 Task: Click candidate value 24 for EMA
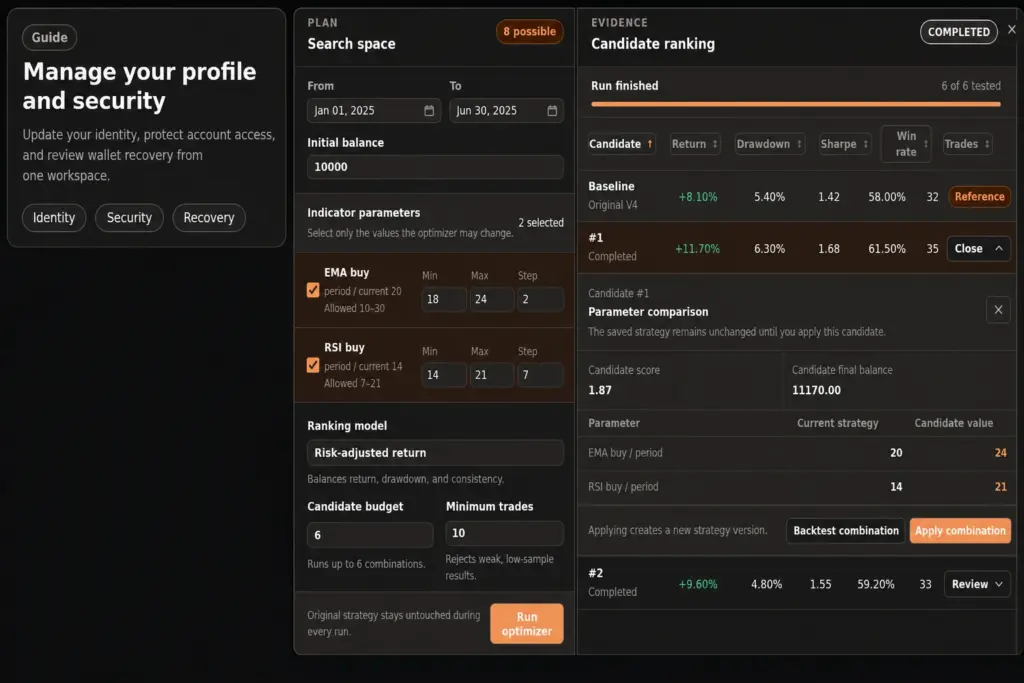(1000, 453)
